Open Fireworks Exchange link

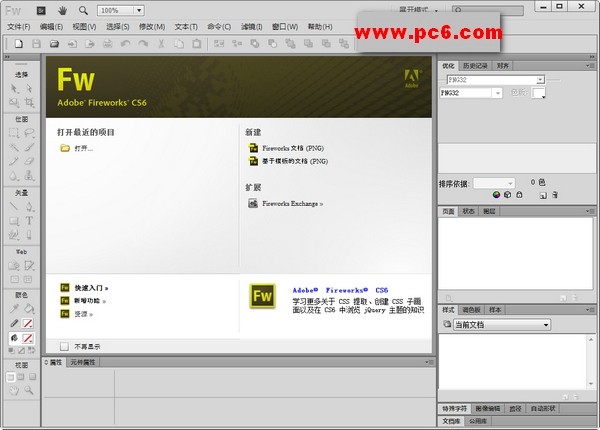coord(293,204)
